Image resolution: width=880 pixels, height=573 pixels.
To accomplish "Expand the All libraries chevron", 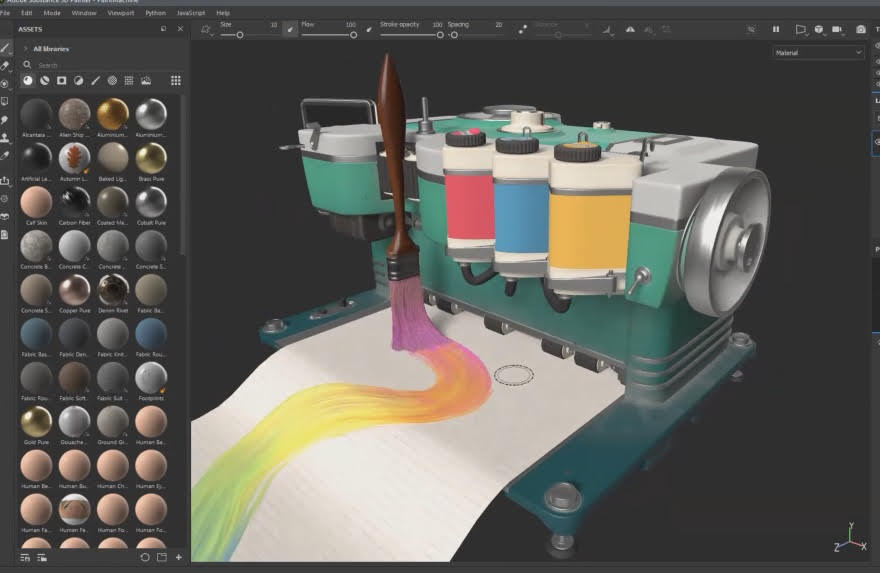I will (x=25, y=49).
